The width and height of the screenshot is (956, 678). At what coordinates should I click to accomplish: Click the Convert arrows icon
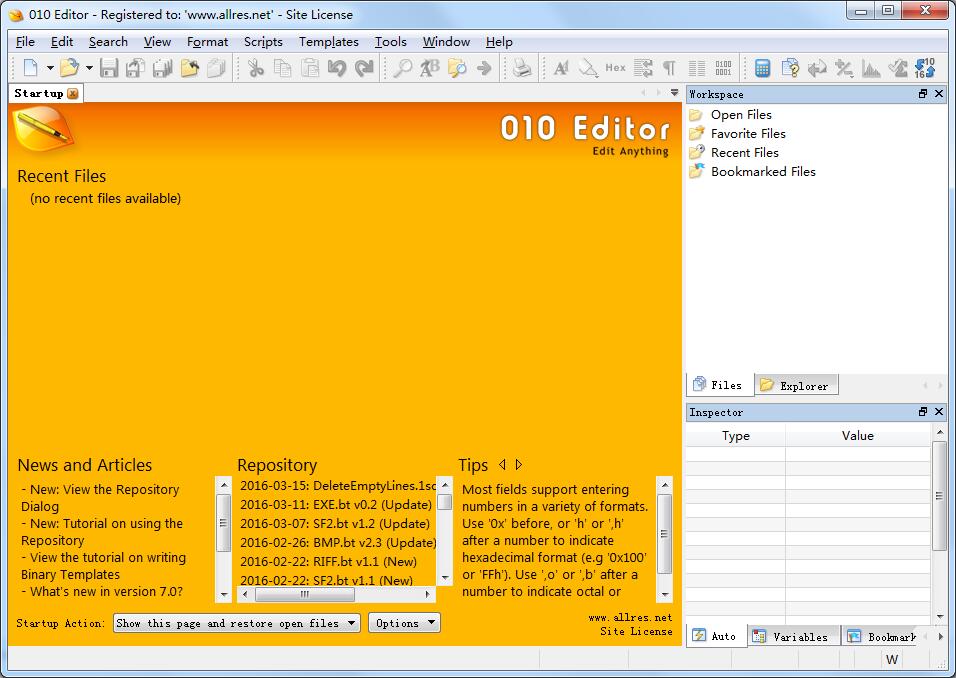[817, 68]
